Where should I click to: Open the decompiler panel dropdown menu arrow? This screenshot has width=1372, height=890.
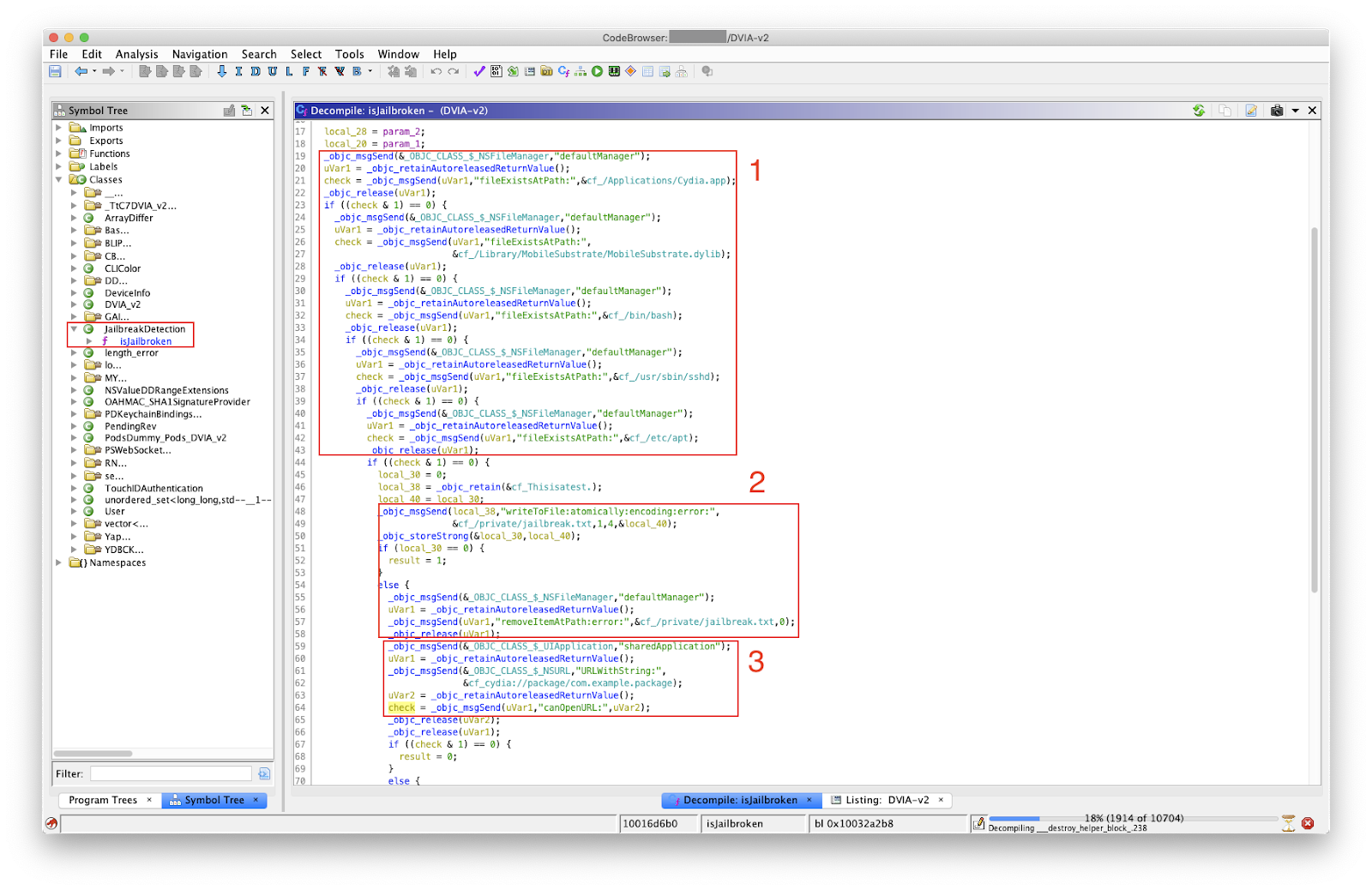point(1296,111)
